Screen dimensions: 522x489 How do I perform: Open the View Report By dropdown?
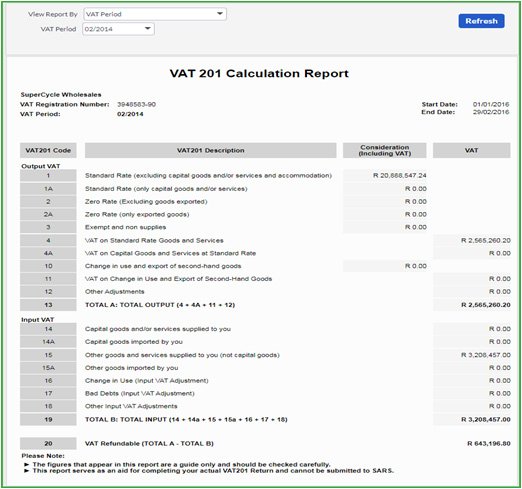(x=155, y=14)
